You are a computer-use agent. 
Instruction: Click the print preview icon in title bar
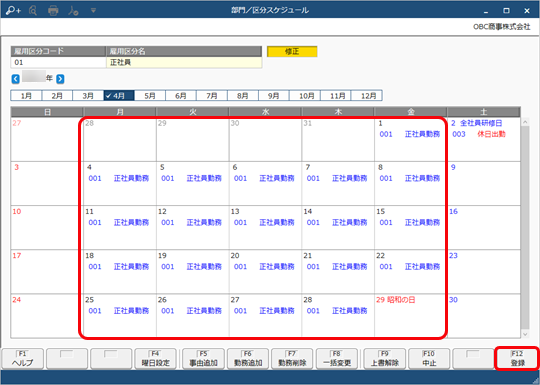(33, 11)
